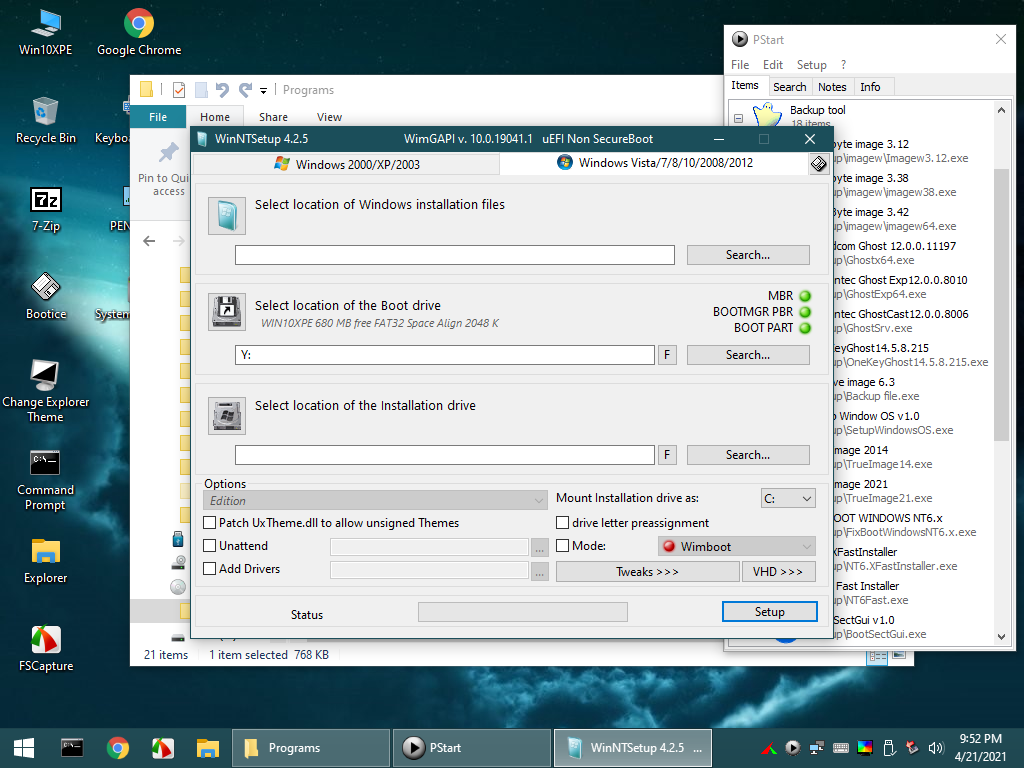Click the volume speaker icon in system tray

pos(936,748)
